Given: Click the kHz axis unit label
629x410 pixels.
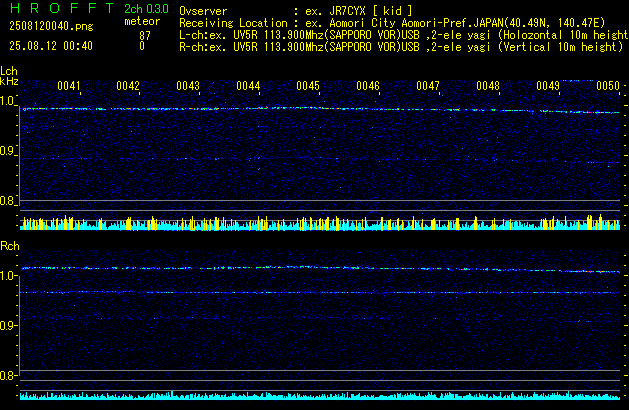Looking at the screenshot, I should (9, 81).
